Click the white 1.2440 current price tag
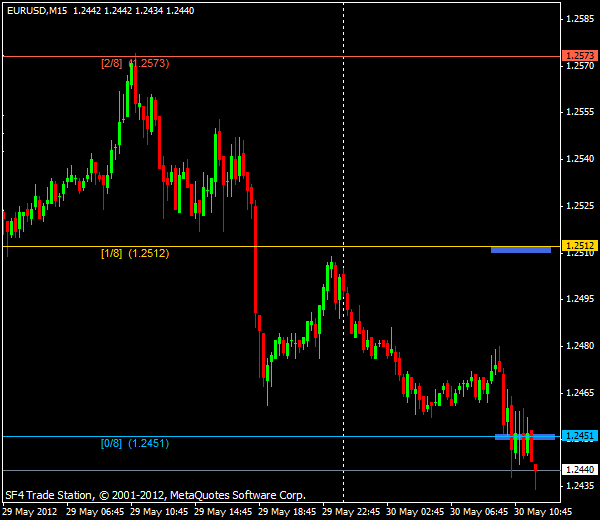 click(x=580, y=469)
